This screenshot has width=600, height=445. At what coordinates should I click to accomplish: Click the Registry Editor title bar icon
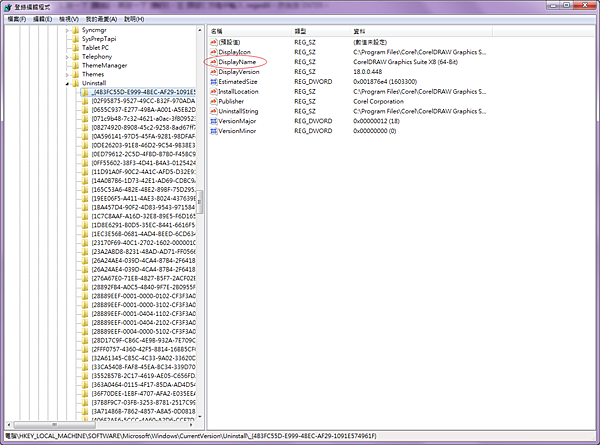click(8, 7)
